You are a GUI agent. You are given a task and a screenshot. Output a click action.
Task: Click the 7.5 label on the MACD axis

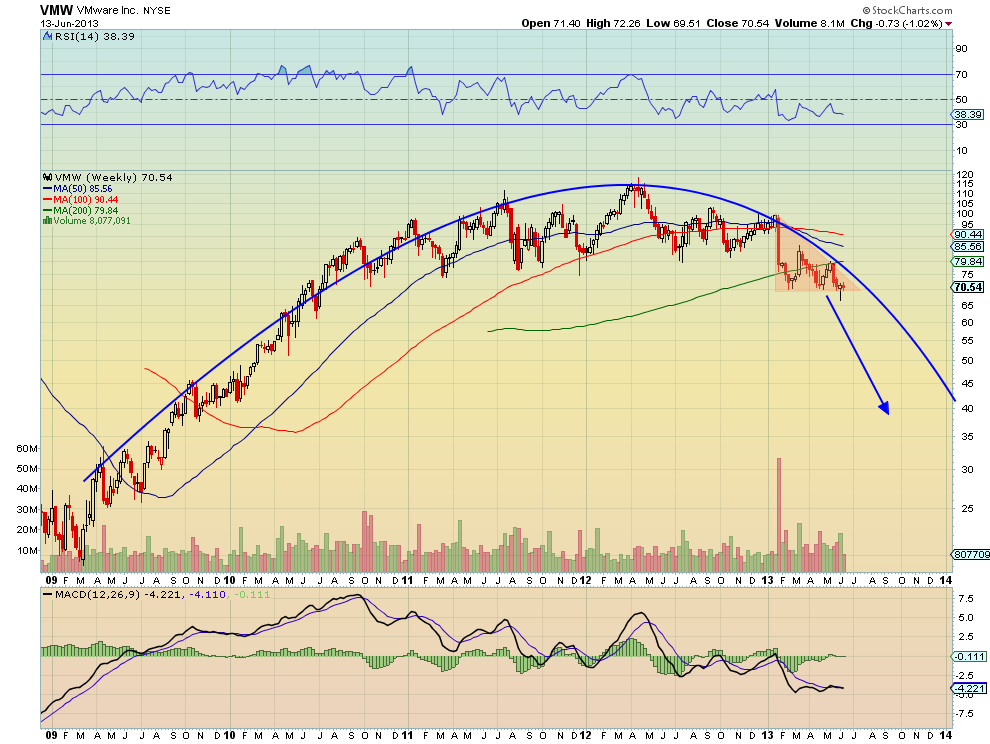(965, 598)
